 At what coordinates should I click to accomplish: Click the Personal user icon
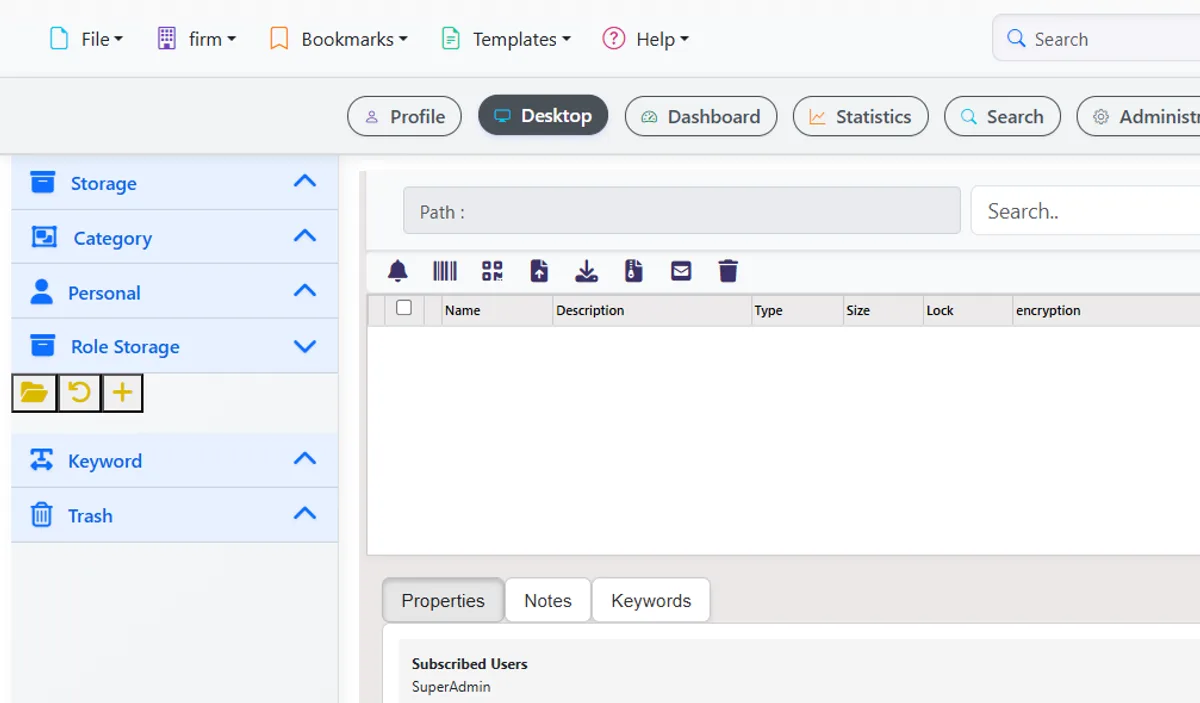42,292
